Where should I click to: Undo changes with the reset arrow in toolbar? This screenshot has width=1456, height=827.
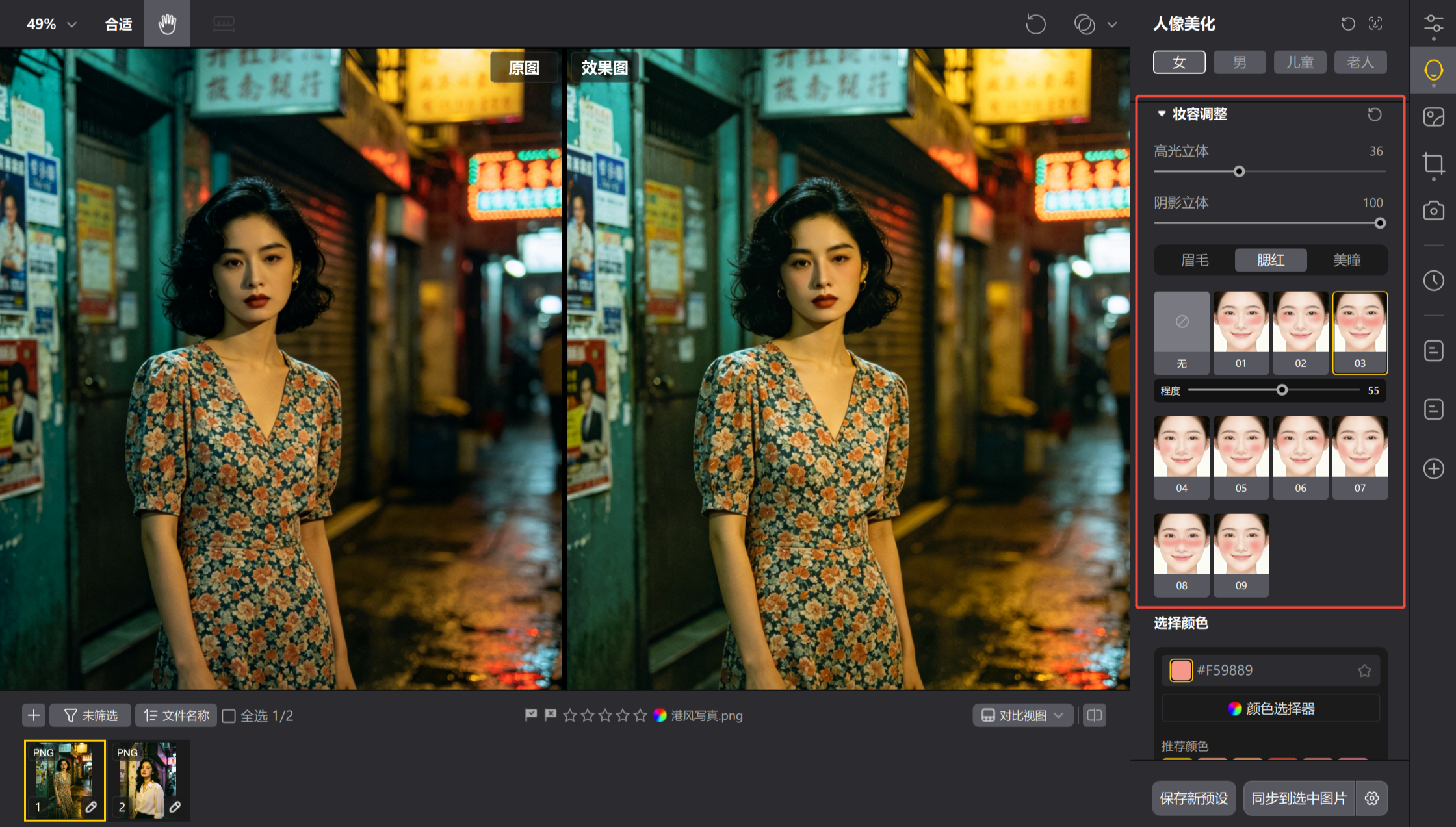(1035, 23)
